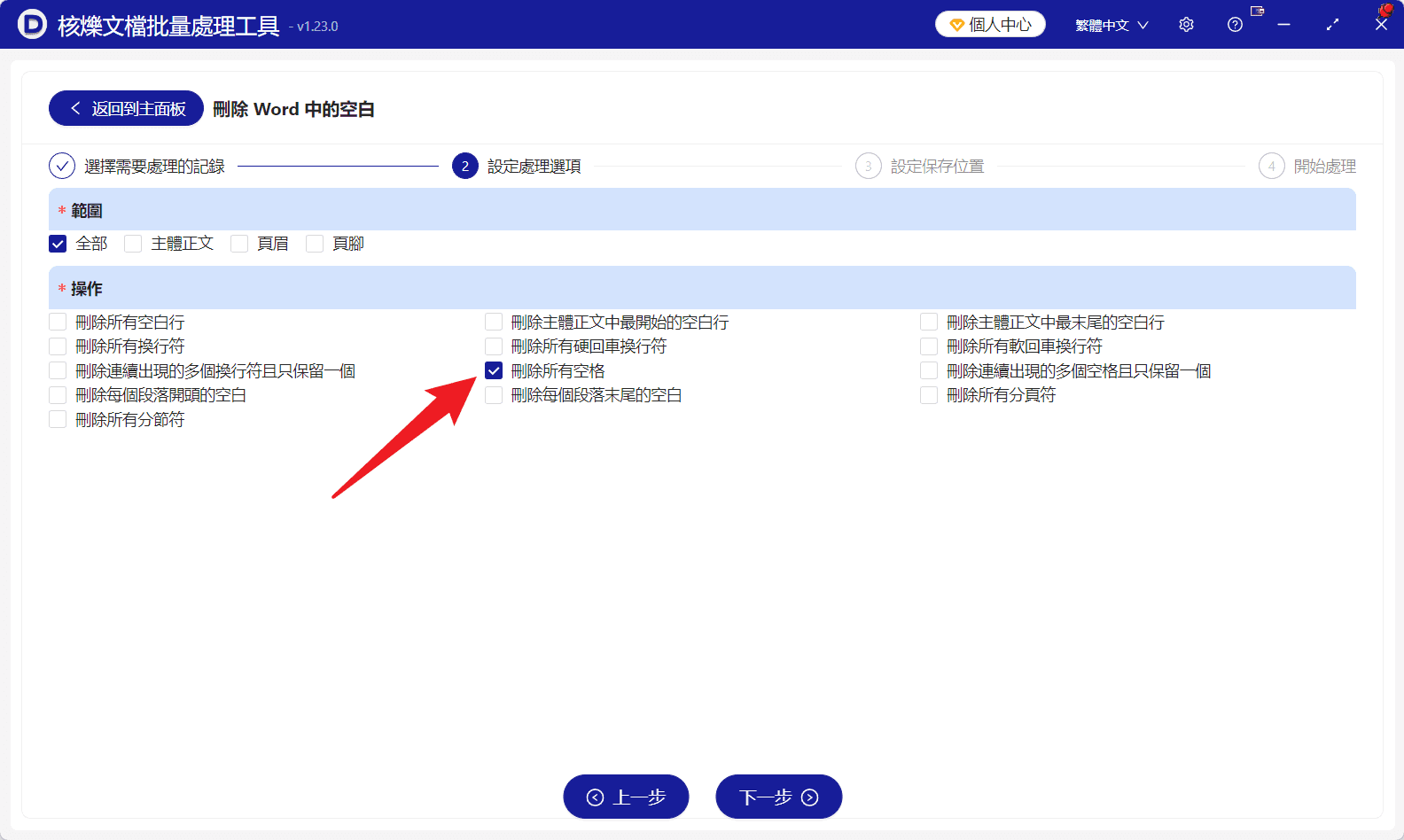
Task: Click 上一步 previous step button
Action: (x=626, y=797)
